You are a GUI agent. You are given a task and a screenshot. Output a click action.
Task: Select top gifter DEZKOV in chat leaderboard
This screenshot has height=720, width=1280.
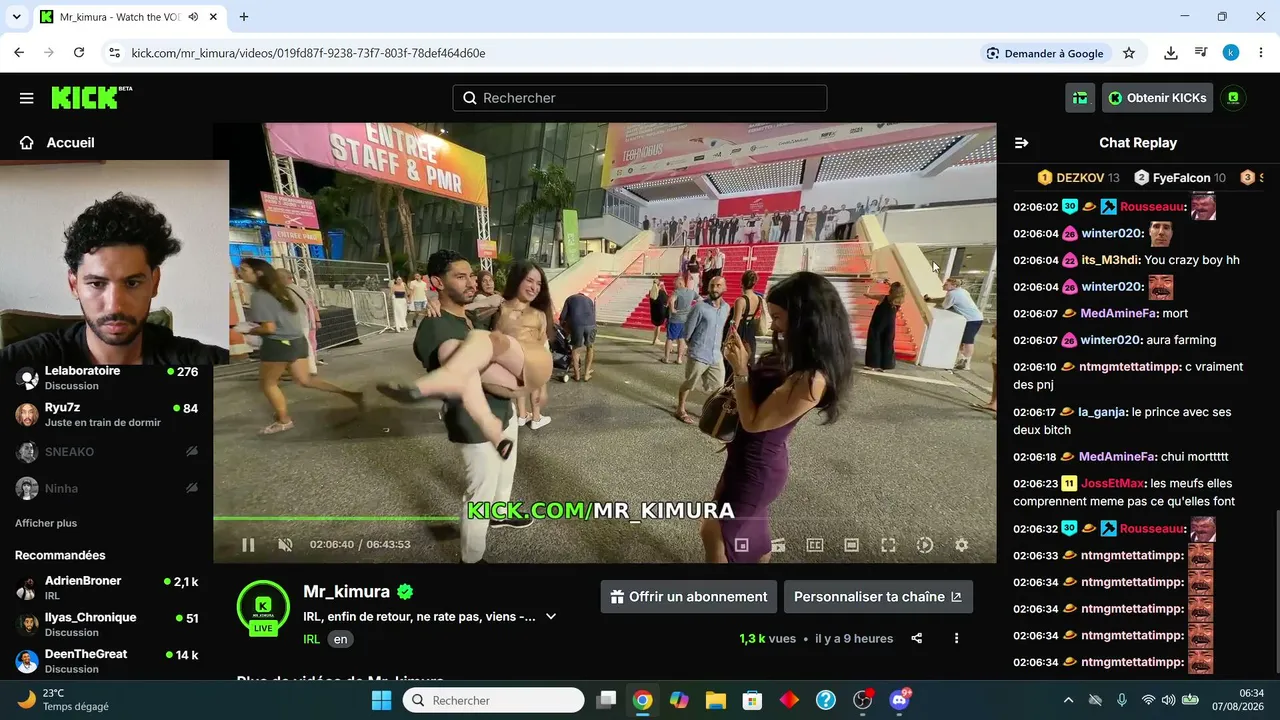[x=1078, y=178]
